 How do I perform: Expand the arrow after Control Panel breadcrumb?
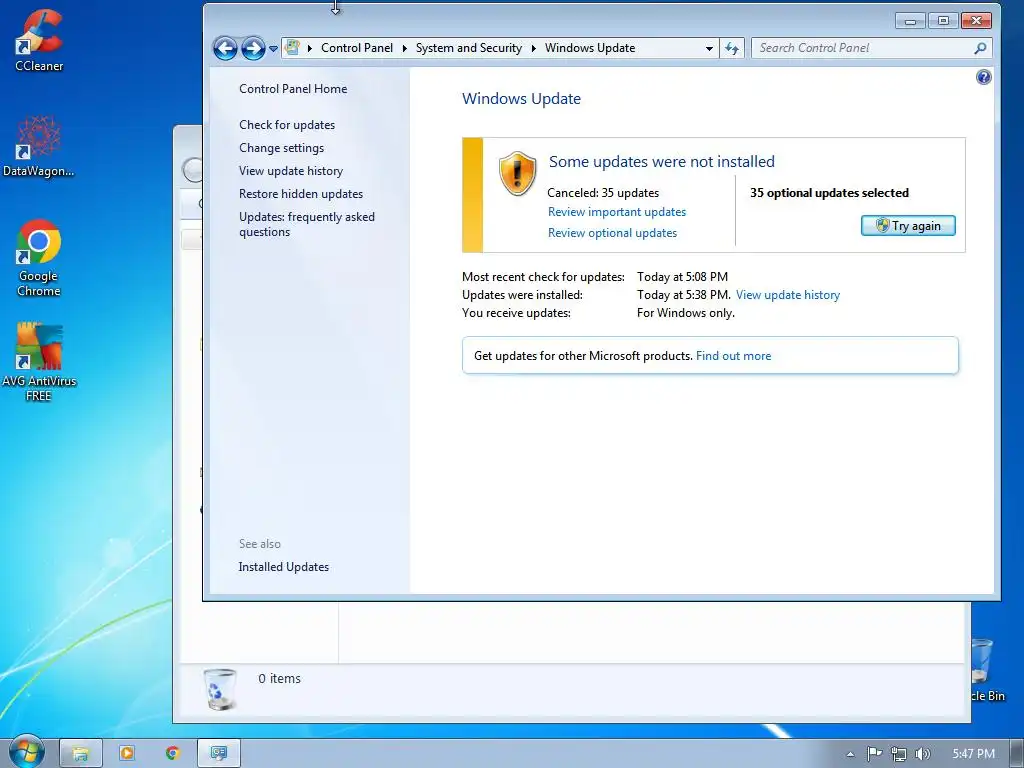click(404, 48)
